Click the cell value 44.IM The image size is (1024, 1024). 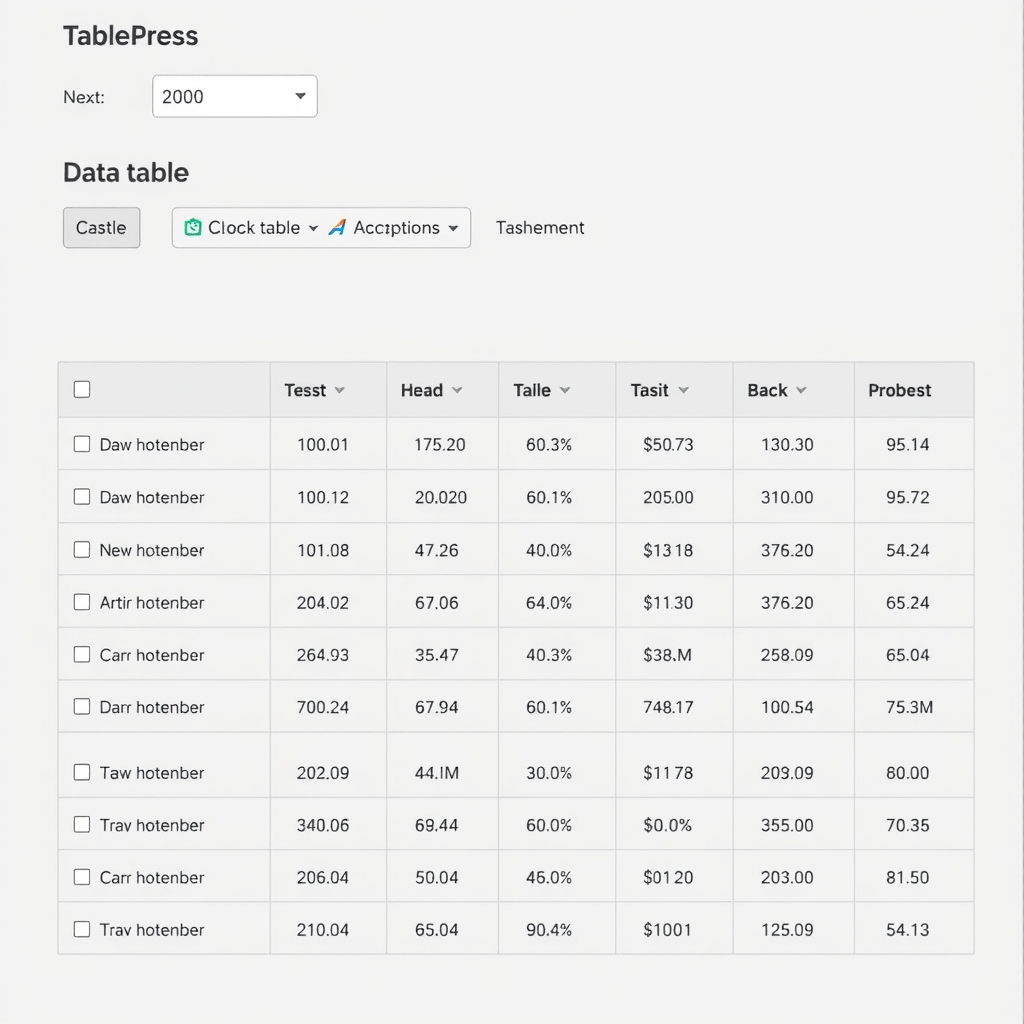tap(437, 773)
